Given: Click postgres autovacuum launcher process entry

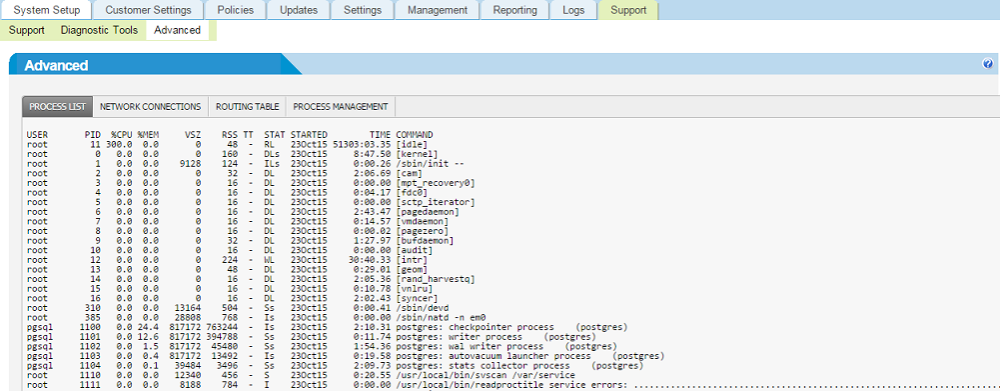Looking at the screenshot, I should point(530,355).
